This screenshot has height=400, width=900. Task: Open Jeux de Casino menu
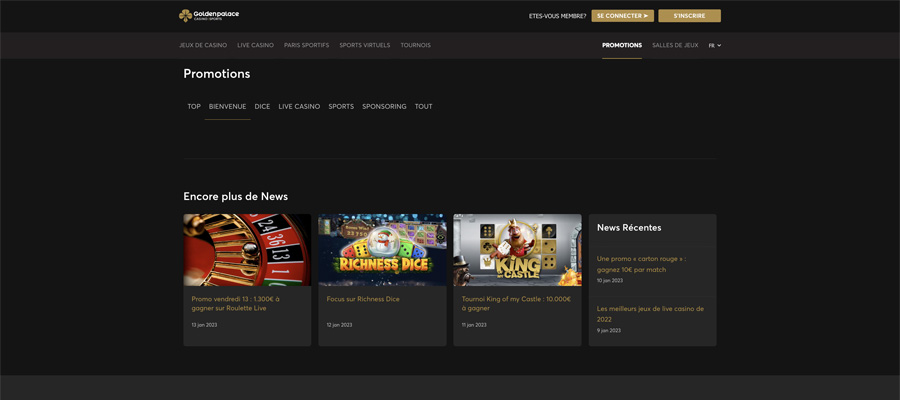(203, 45)
